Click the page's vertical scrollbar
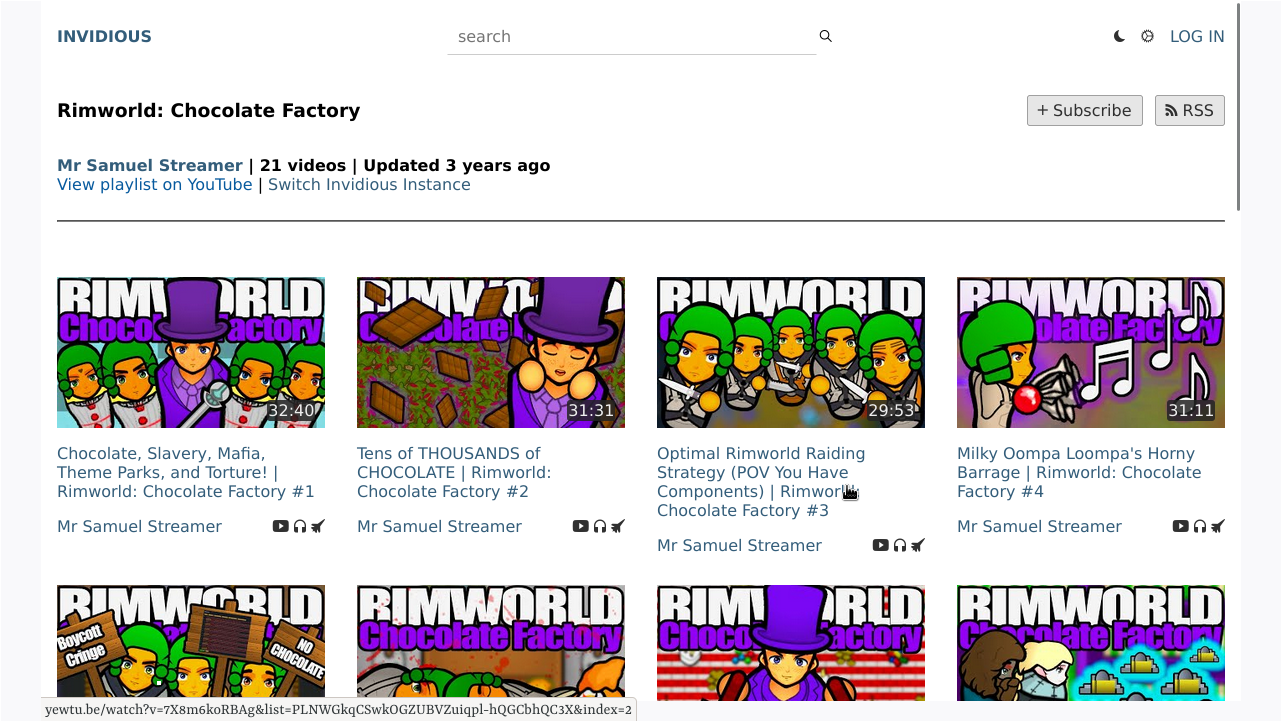1282x722 pixels. tap(1239, 107)
